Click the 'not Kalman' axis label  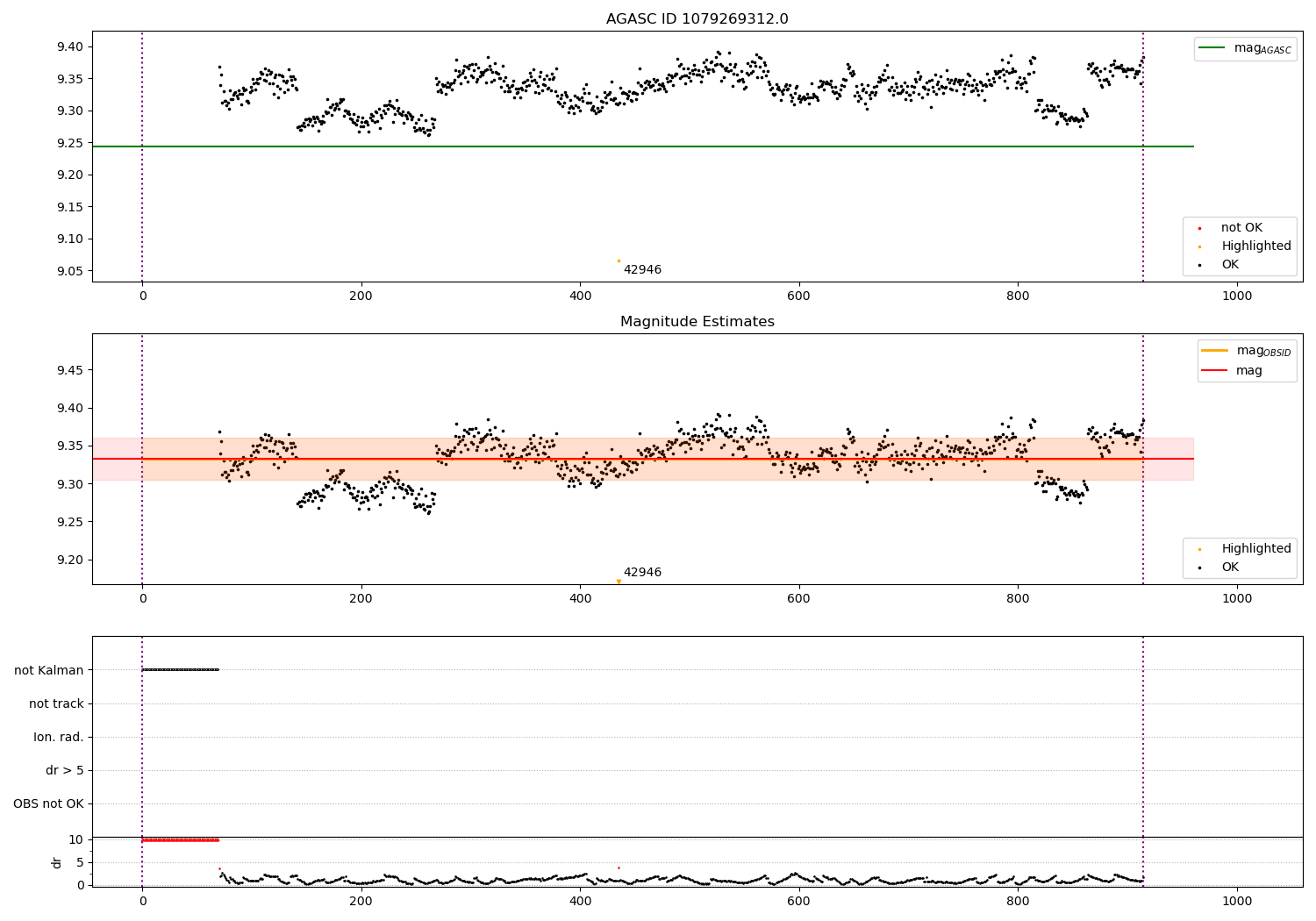pyautogui.click(x=49, y=670)
